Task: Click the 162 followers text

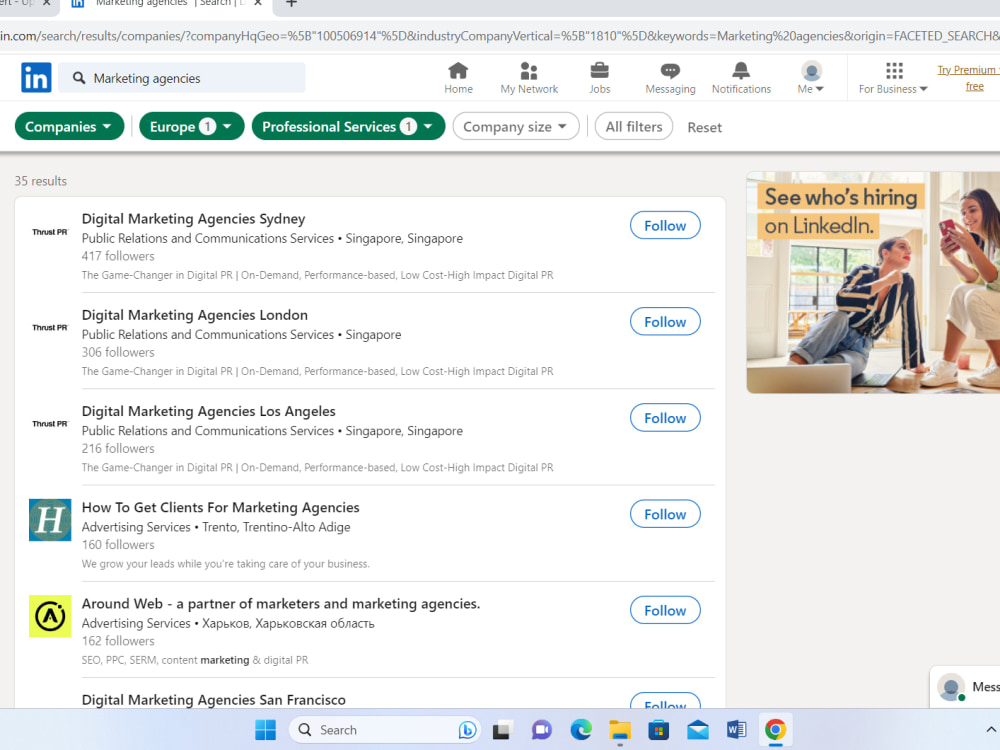Action: click(x=118, y=642)
